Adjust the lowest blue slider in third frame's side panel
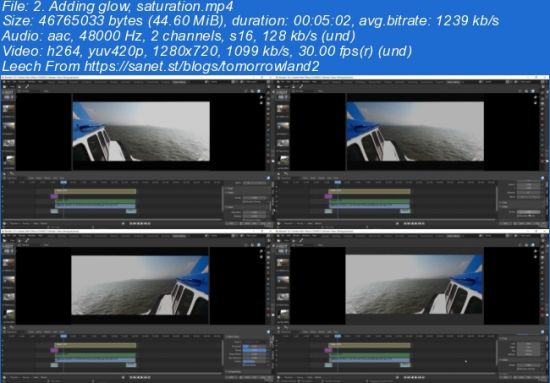This screenshot has height=383, width=550. pos(254,362)
